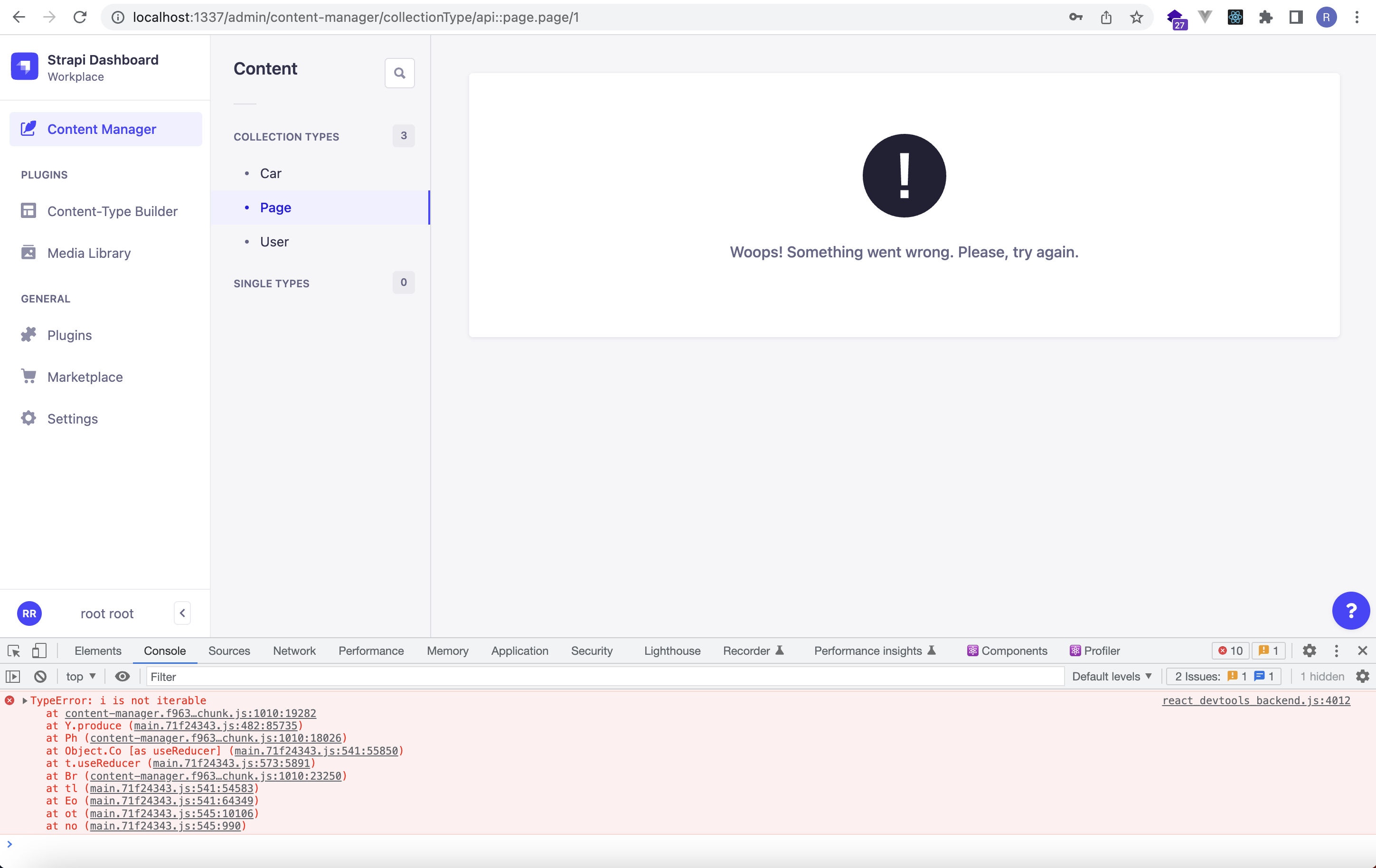
Task: Open the Media Library
Action: point(89,253)
